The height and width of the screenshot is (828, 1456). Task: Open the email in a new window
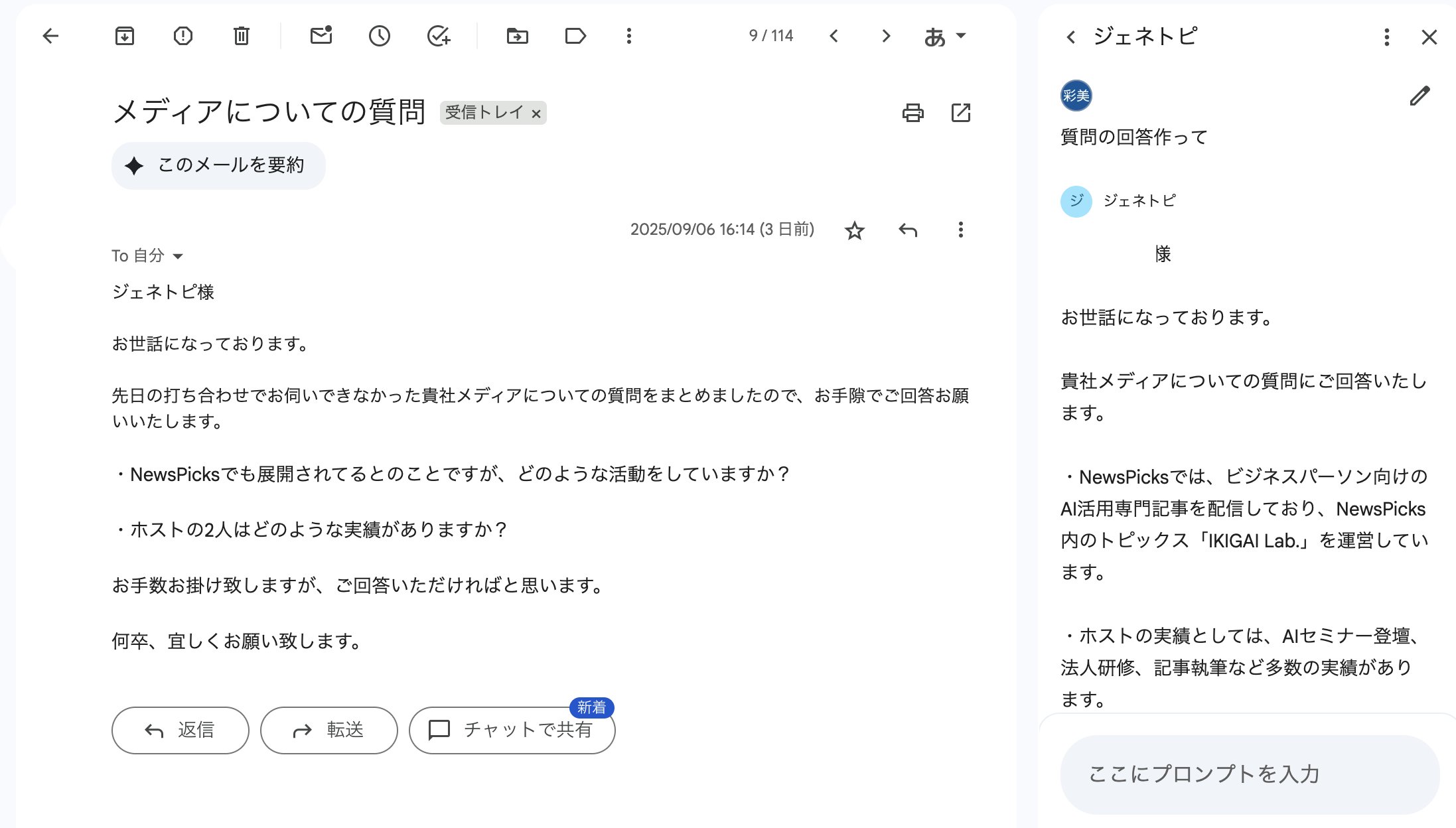click(961, 113)
